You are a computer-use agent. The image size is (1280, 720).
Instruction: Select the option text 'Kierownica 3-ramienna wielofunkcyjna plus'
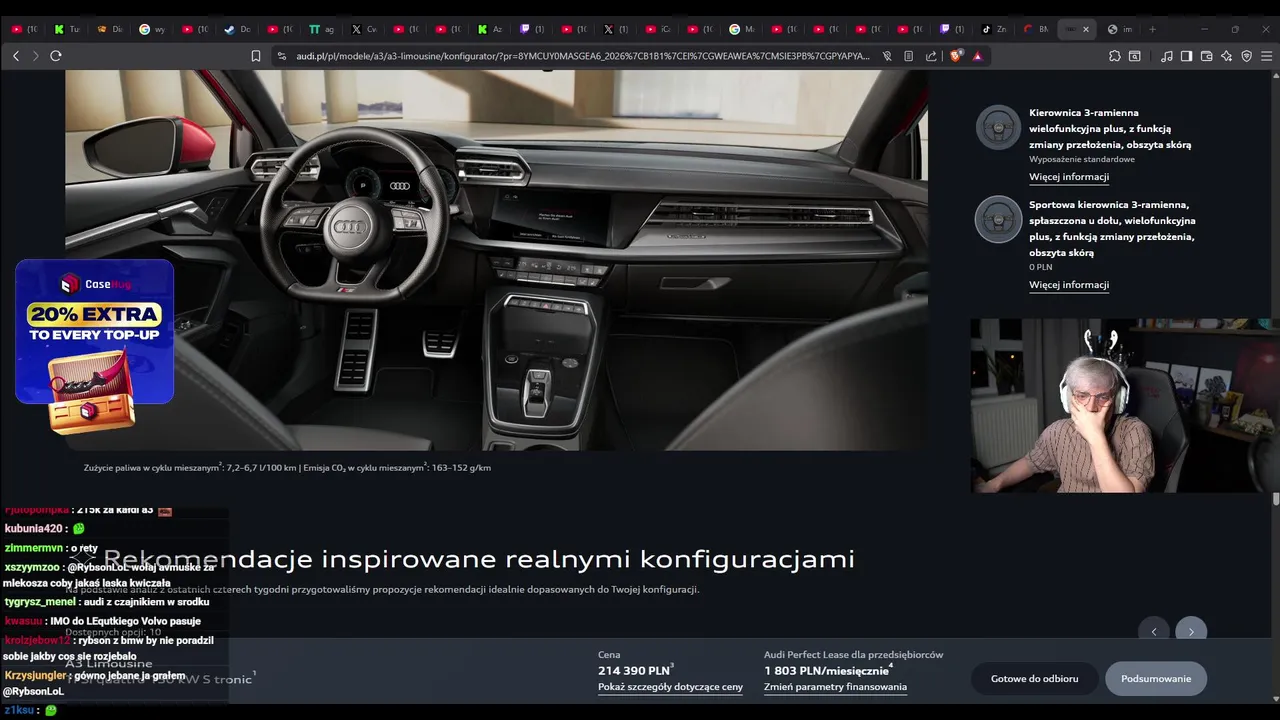1110,128
